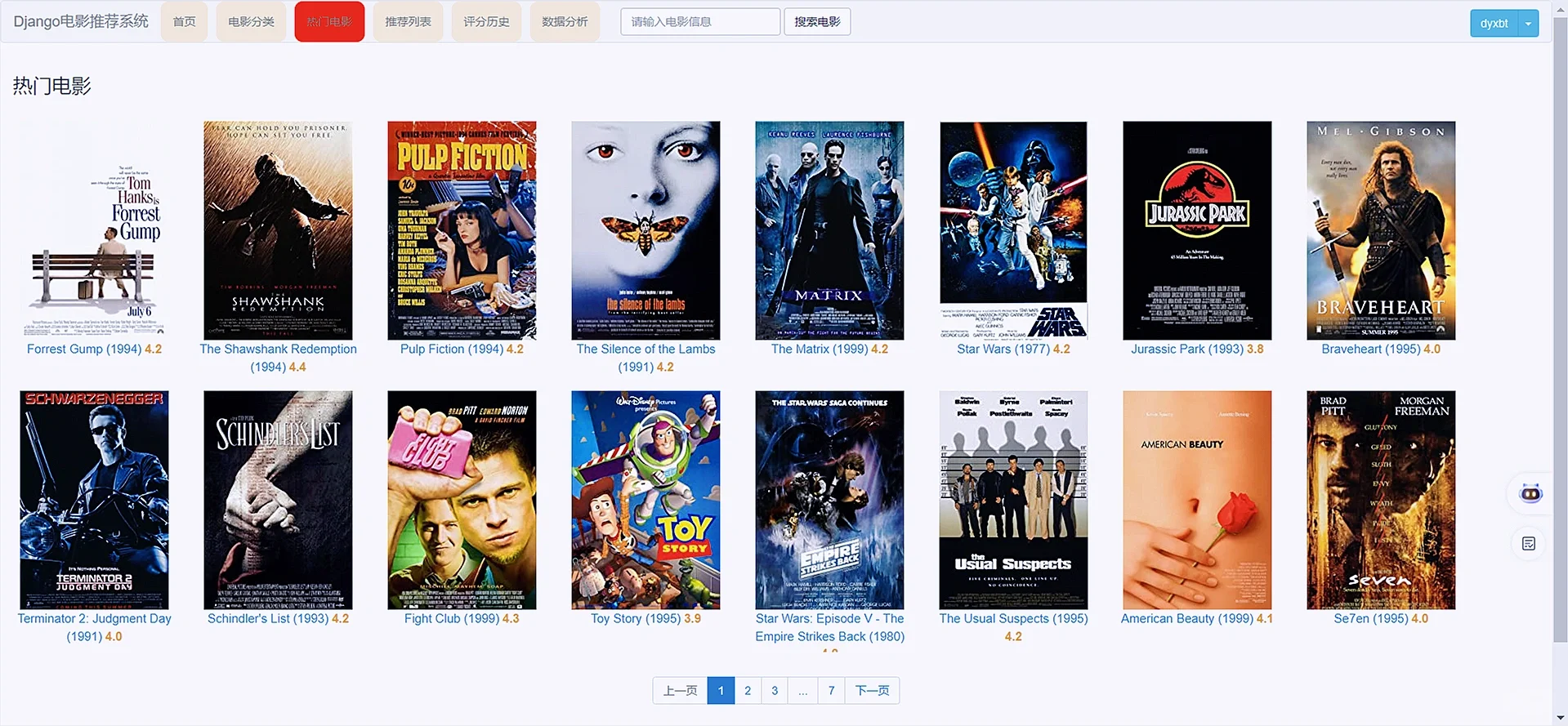Viewport: 1568px width, 726px height.
Task: Click The Silence of the Lambs title link
Action: point(646,358)
